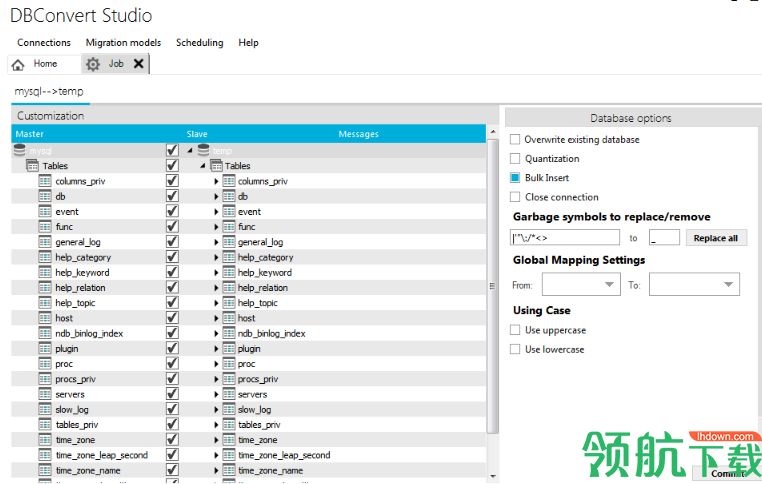762x484 pixels.
Task: Click the master mysql database icon
Action: [x=19, y=150]
